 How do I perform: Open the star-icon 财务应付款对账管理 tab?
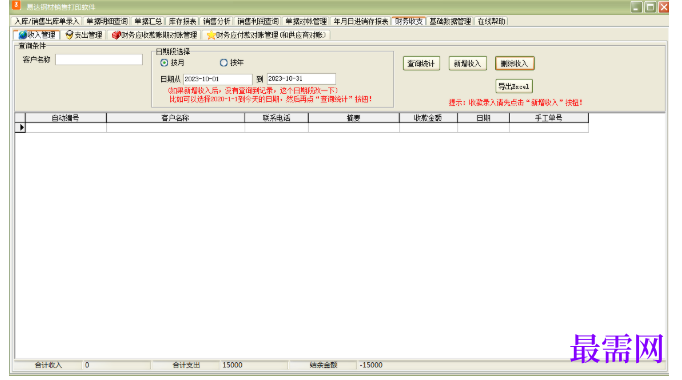click(266, 35)
